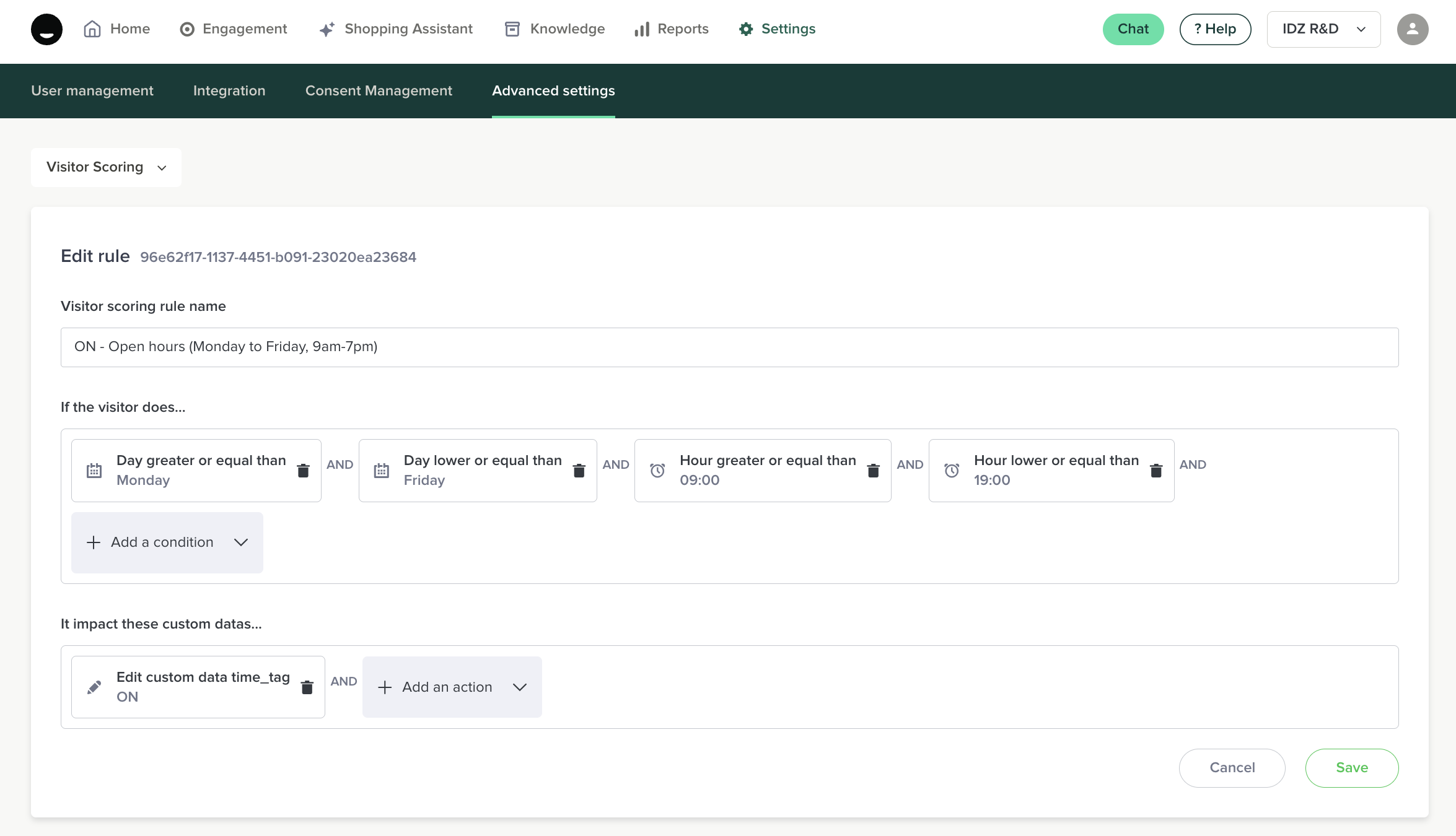Delete the Day greater or equal than Monday condition
Screen dimensions: 1456x836
[303, 471]
